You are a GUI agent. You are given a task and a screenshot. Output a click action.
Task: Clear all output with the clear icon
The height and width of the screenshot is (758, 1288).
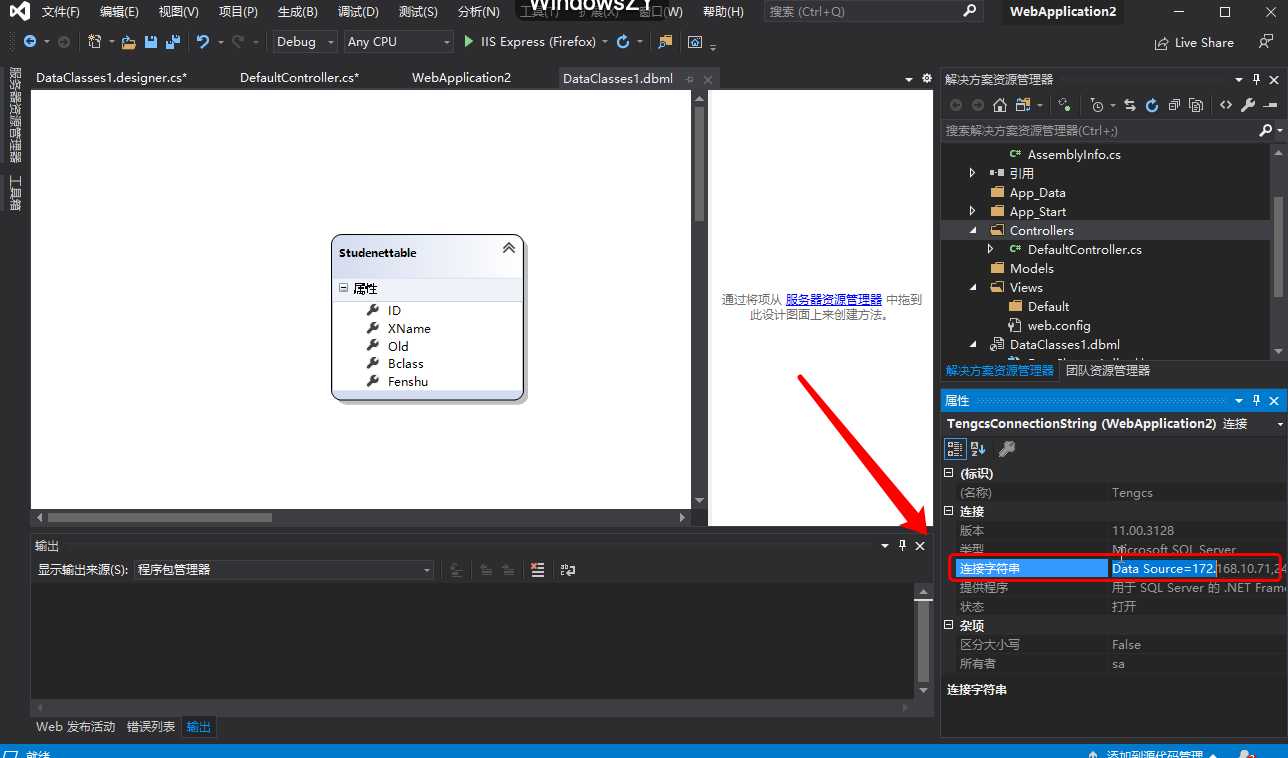click(x=538, y=570)
